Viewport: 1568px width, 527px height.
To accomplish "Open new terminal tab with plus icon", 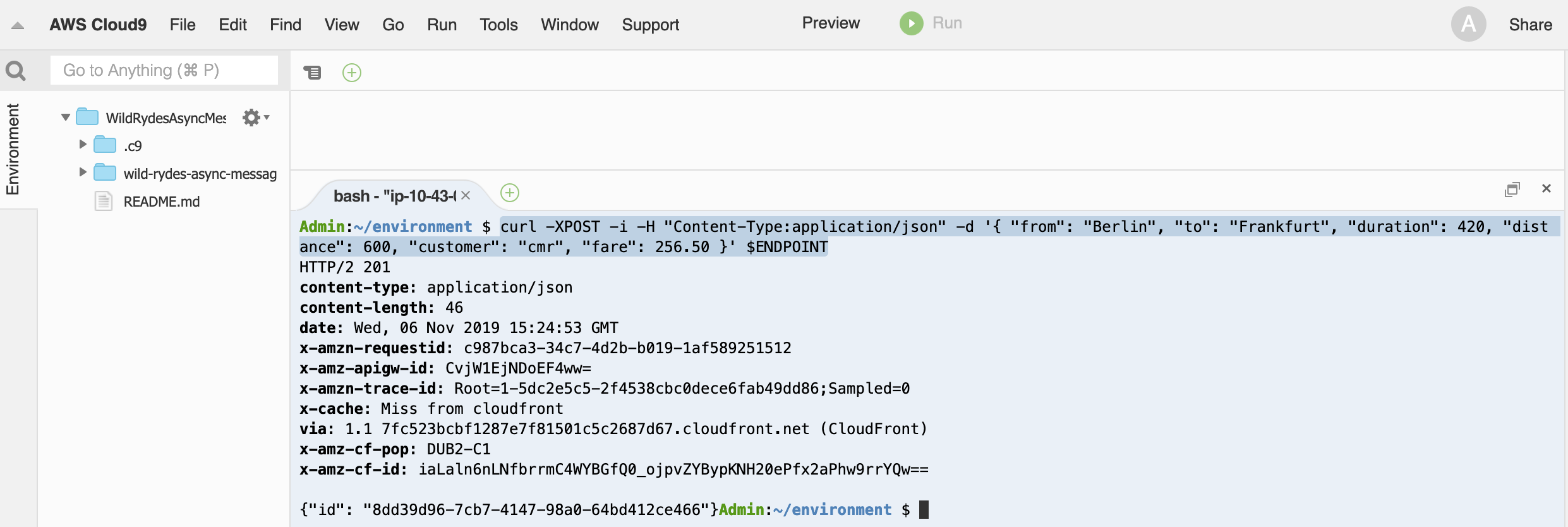I will (x=510, y=193).
